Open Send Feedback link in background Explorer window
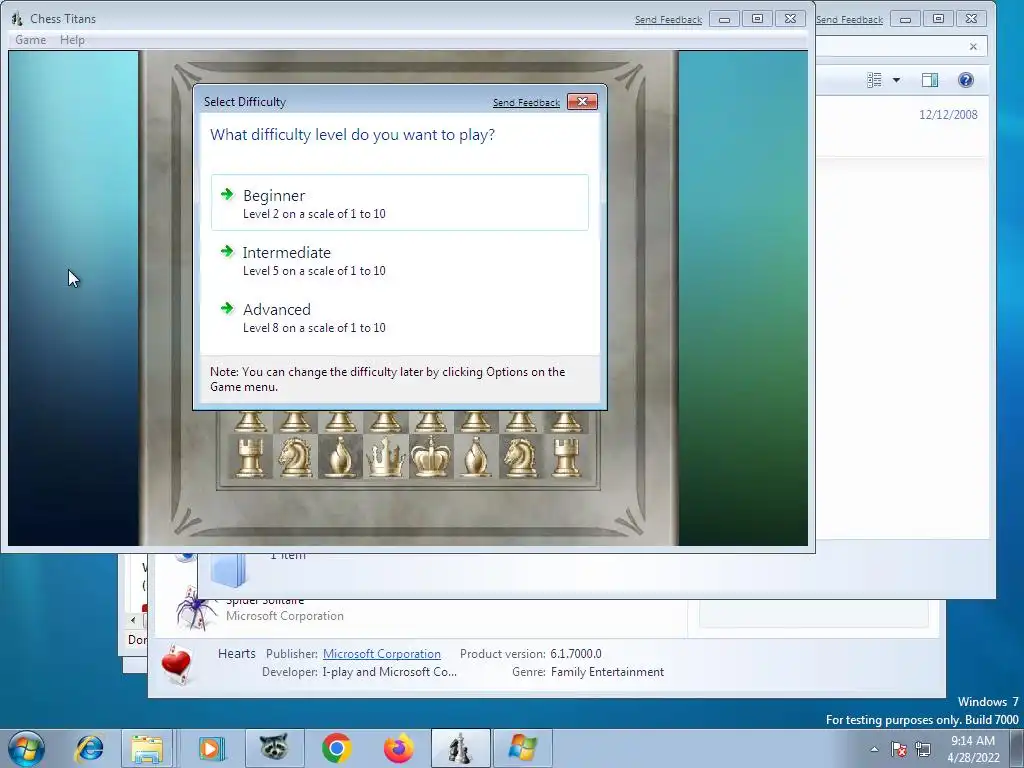This screenshot has width=1024, height=768. (849, 20)
